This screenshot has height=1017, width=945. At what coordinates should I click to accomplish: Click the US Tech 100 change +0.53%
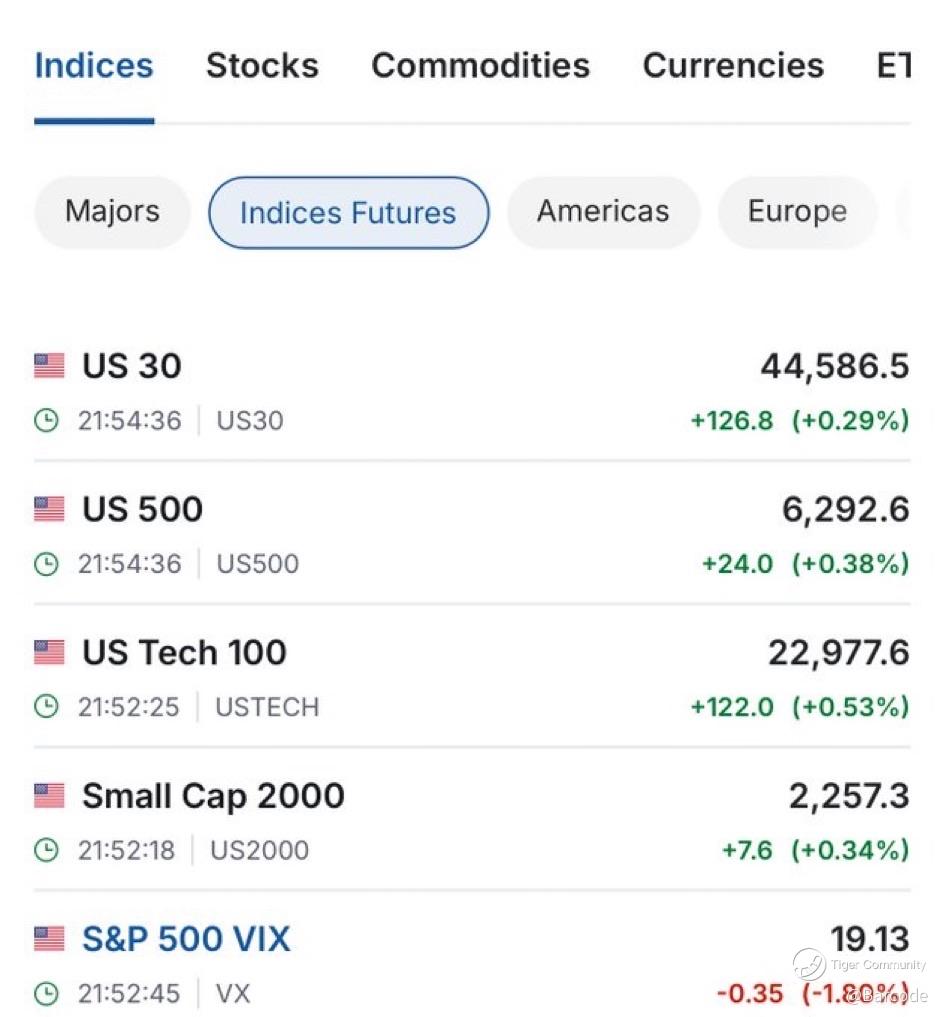click(x=850, y=707)
